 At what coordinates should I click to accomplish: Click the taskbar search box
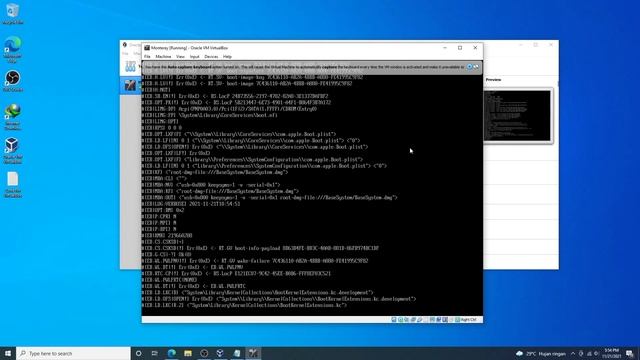point(73,353)
